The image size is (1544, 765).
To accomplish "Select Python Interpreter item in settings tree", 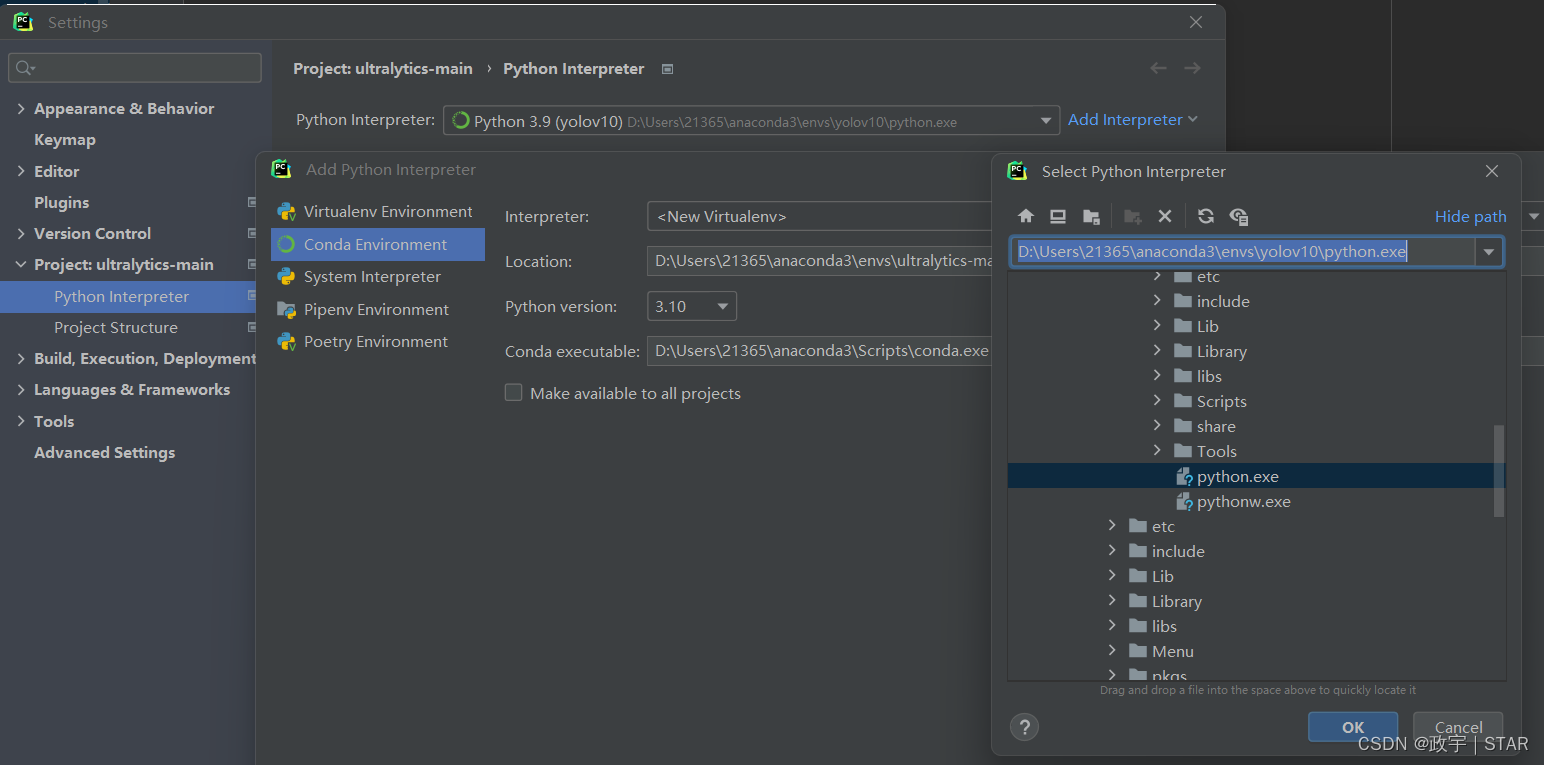I will point(130,297).
